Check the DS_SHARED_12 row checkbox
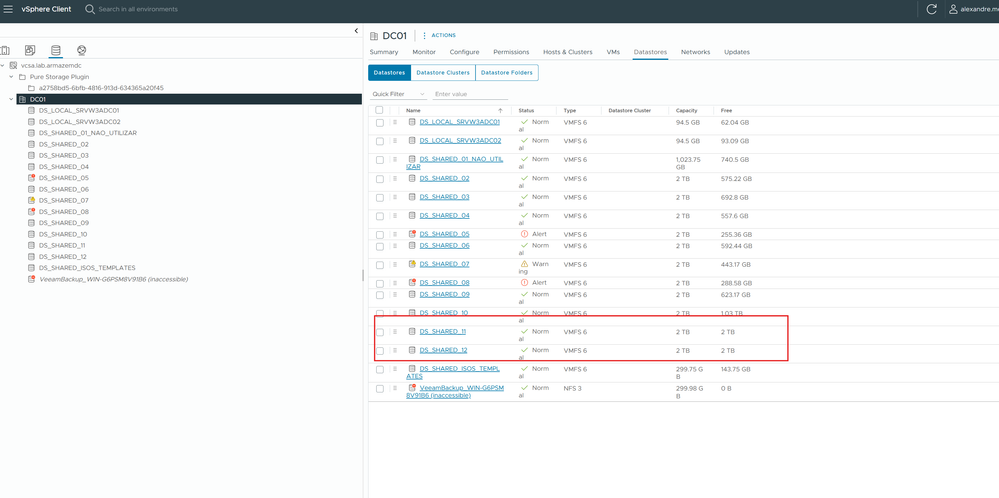The width and height of the screenshot is (999, 498). pyautogui.click(x=380, y=351)
